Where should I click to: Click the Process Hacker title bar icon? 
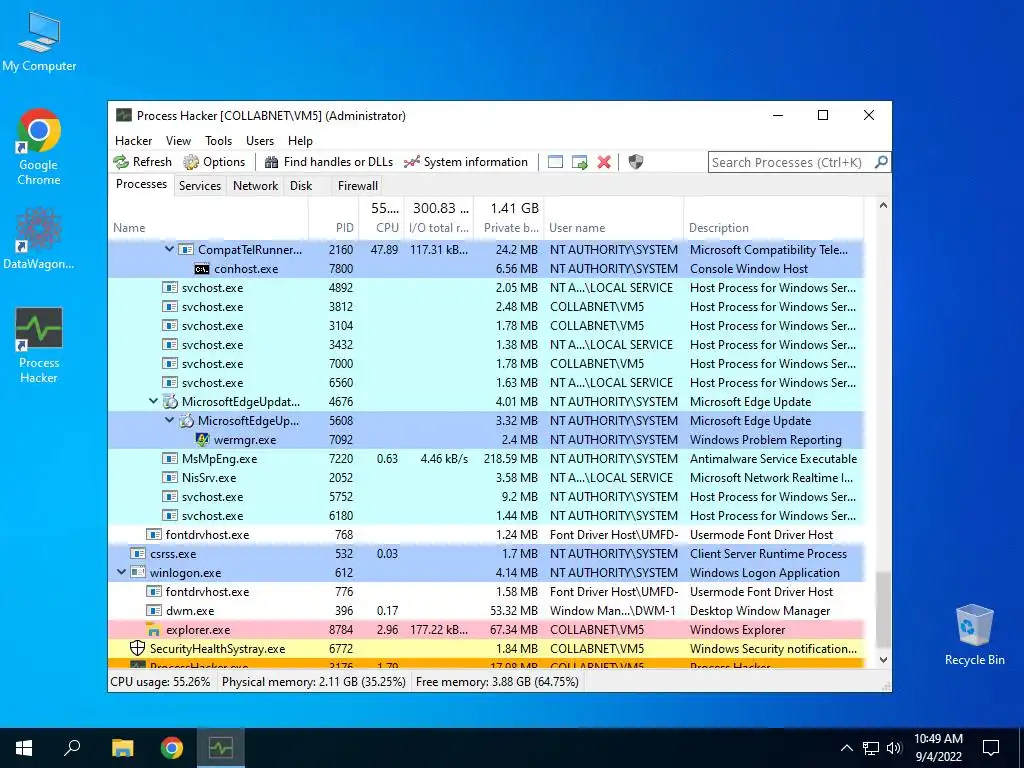pos(123,116)
